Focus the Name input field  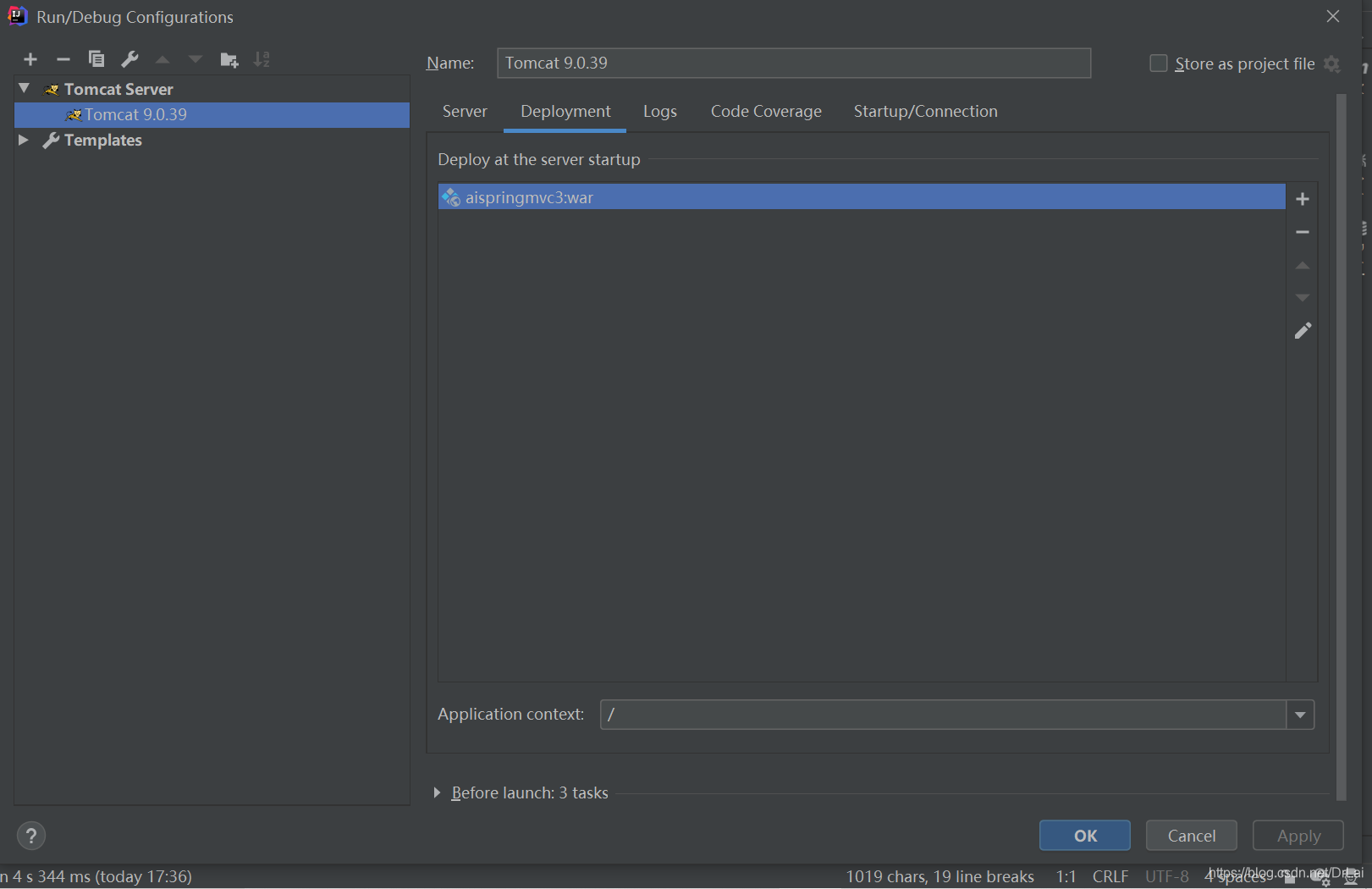click(794, 63)
